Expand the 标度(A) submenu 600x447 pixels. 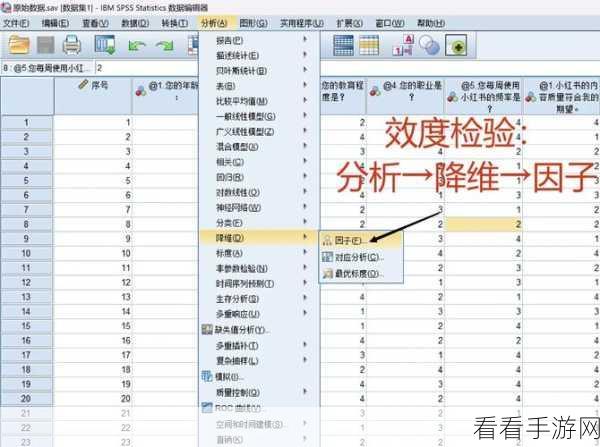(259, 253)
